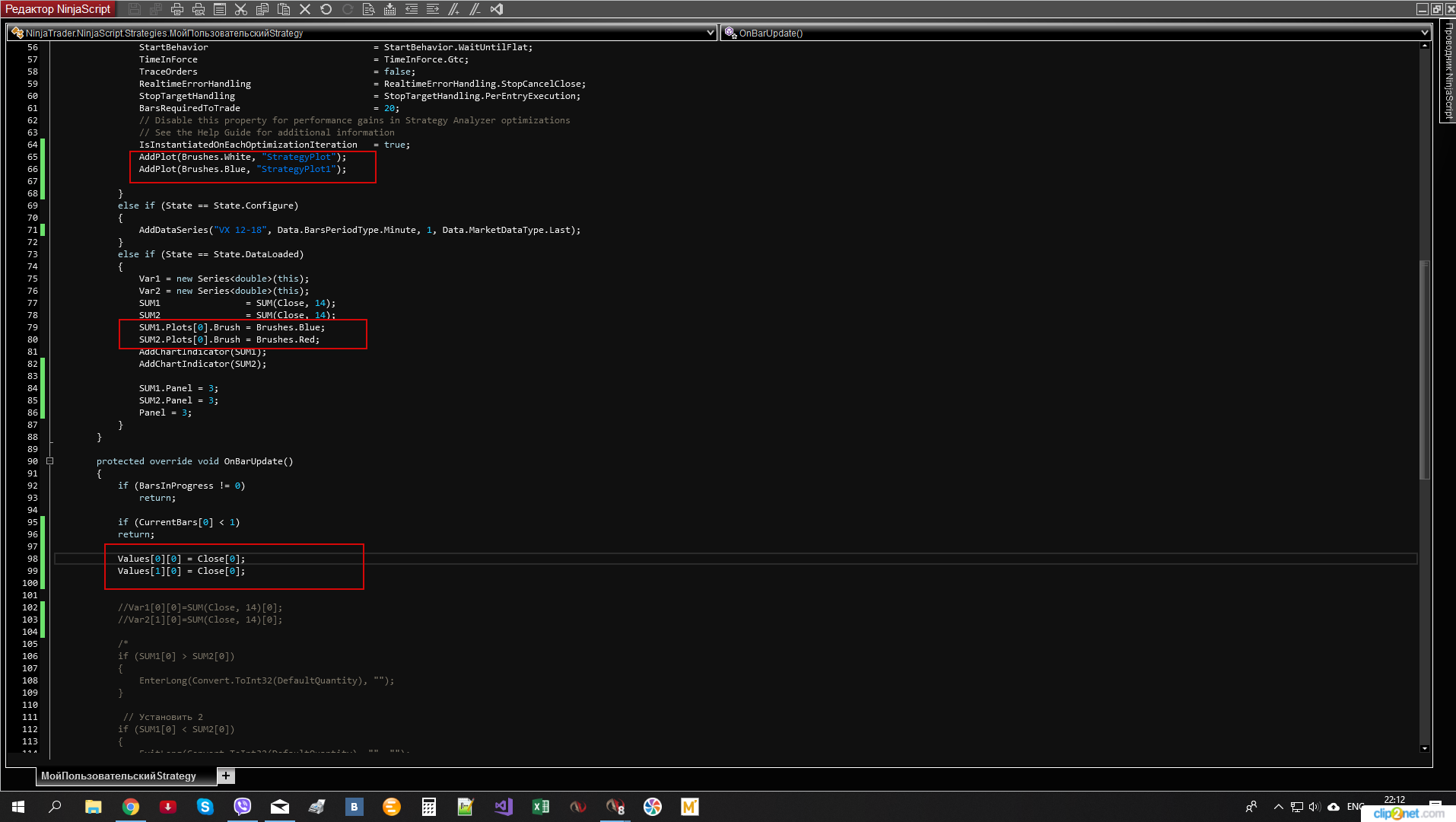Open Skype from the taskbar
This screenshot has height=822, width=1456.
(x=205, y=807)
